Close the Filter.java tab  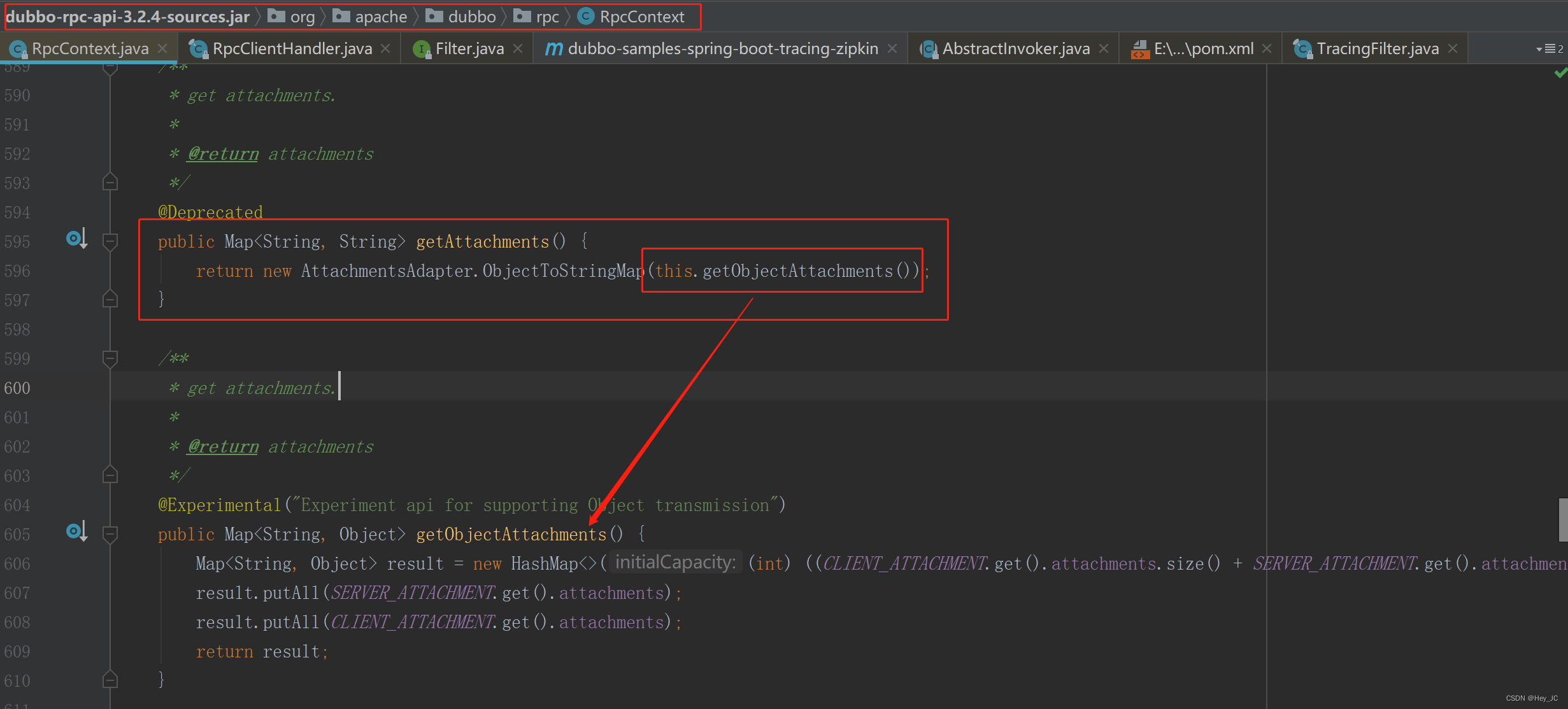(x=518, y=49)
